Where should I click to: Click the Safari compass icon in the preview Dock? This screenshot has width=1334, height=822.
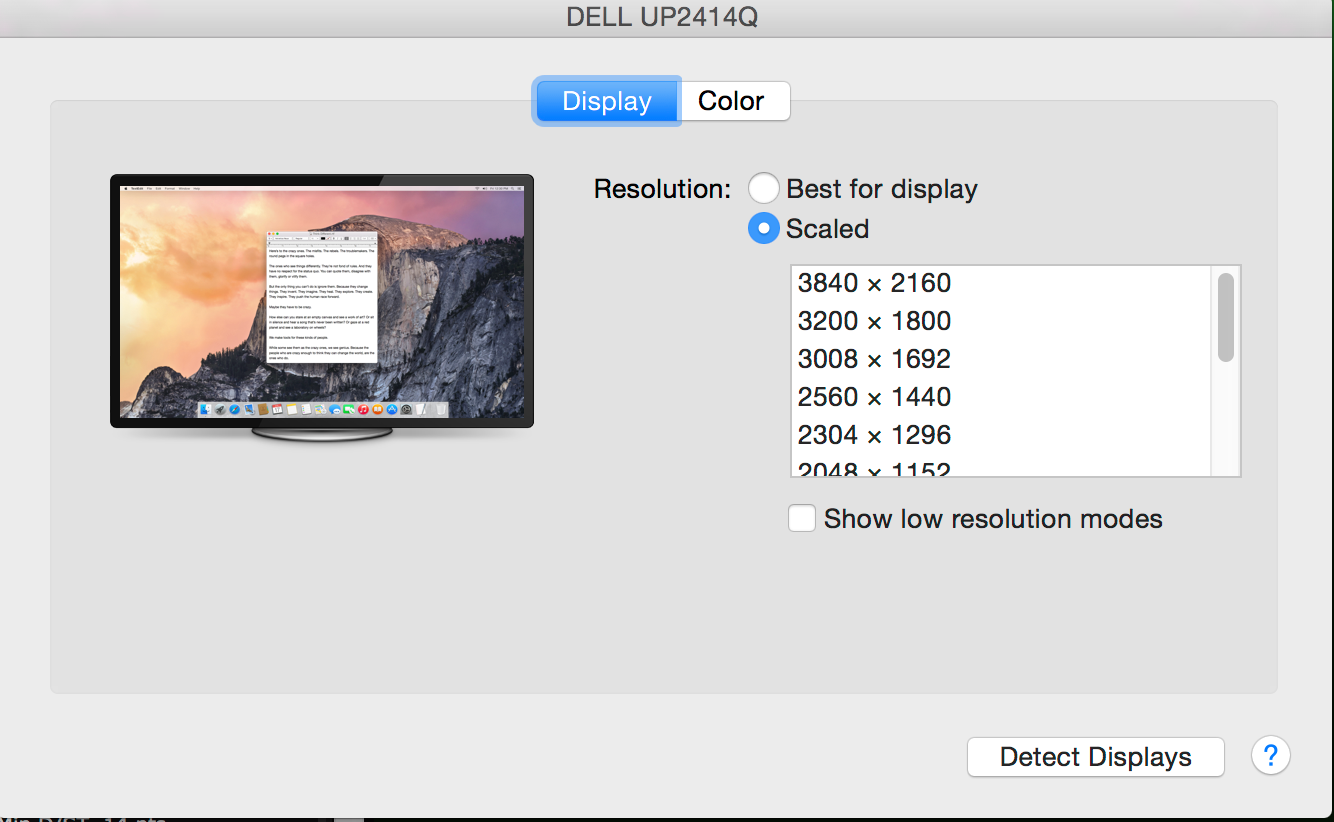(x=235, y=409)
